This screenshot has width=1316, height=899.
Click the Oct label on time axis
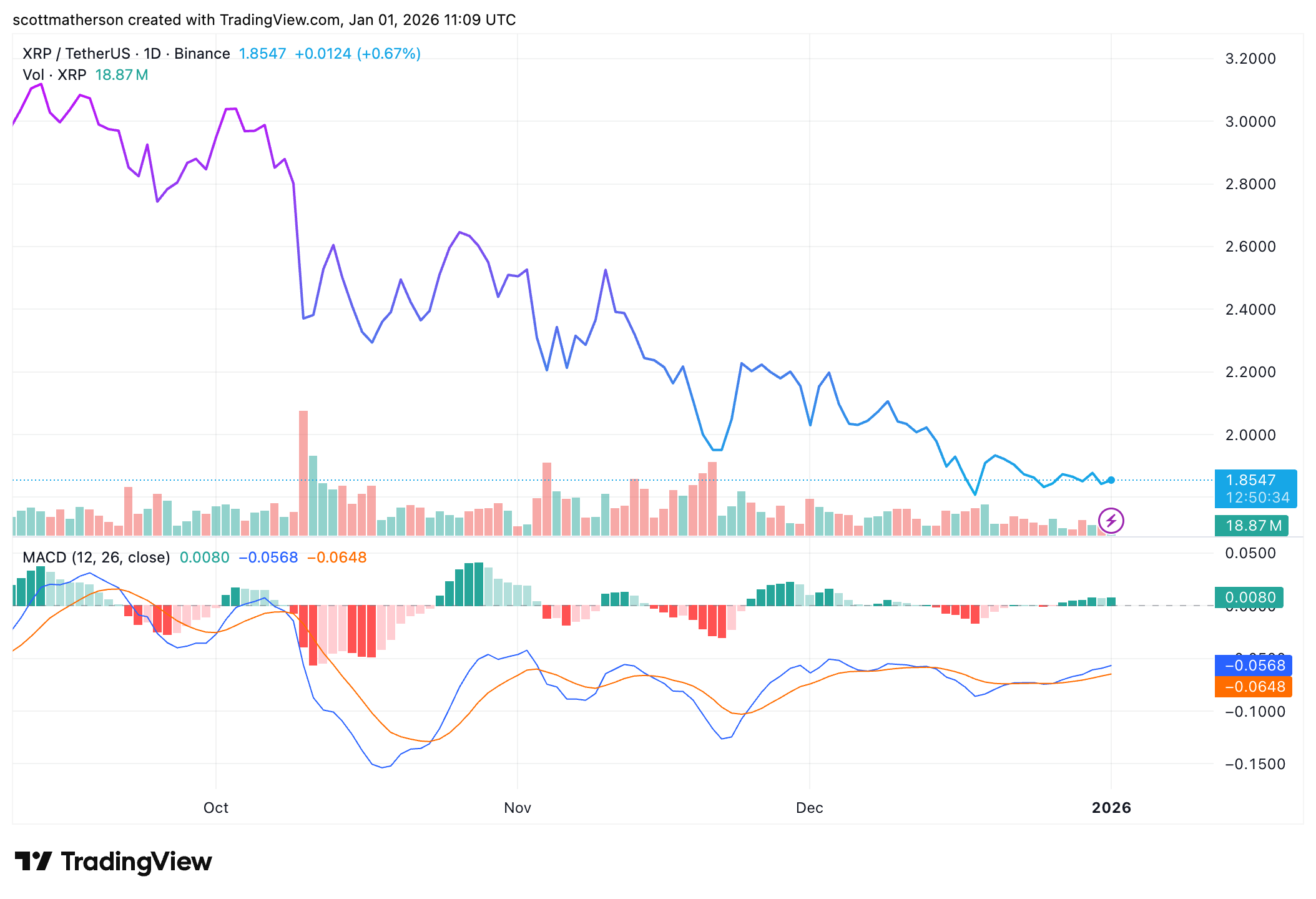216,808
